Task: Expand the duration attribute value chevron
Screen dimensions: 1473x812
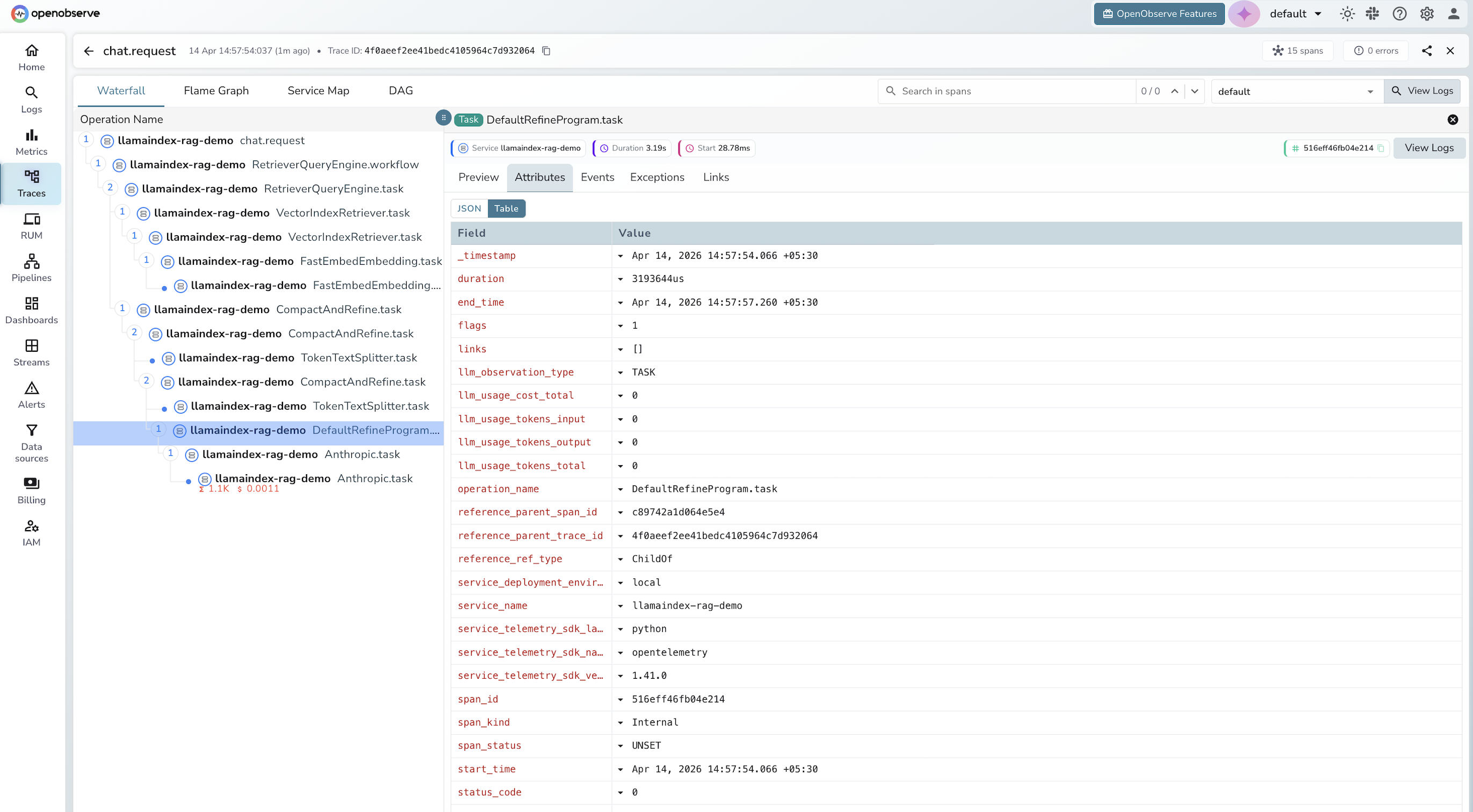Action: (x=621, y=279)
